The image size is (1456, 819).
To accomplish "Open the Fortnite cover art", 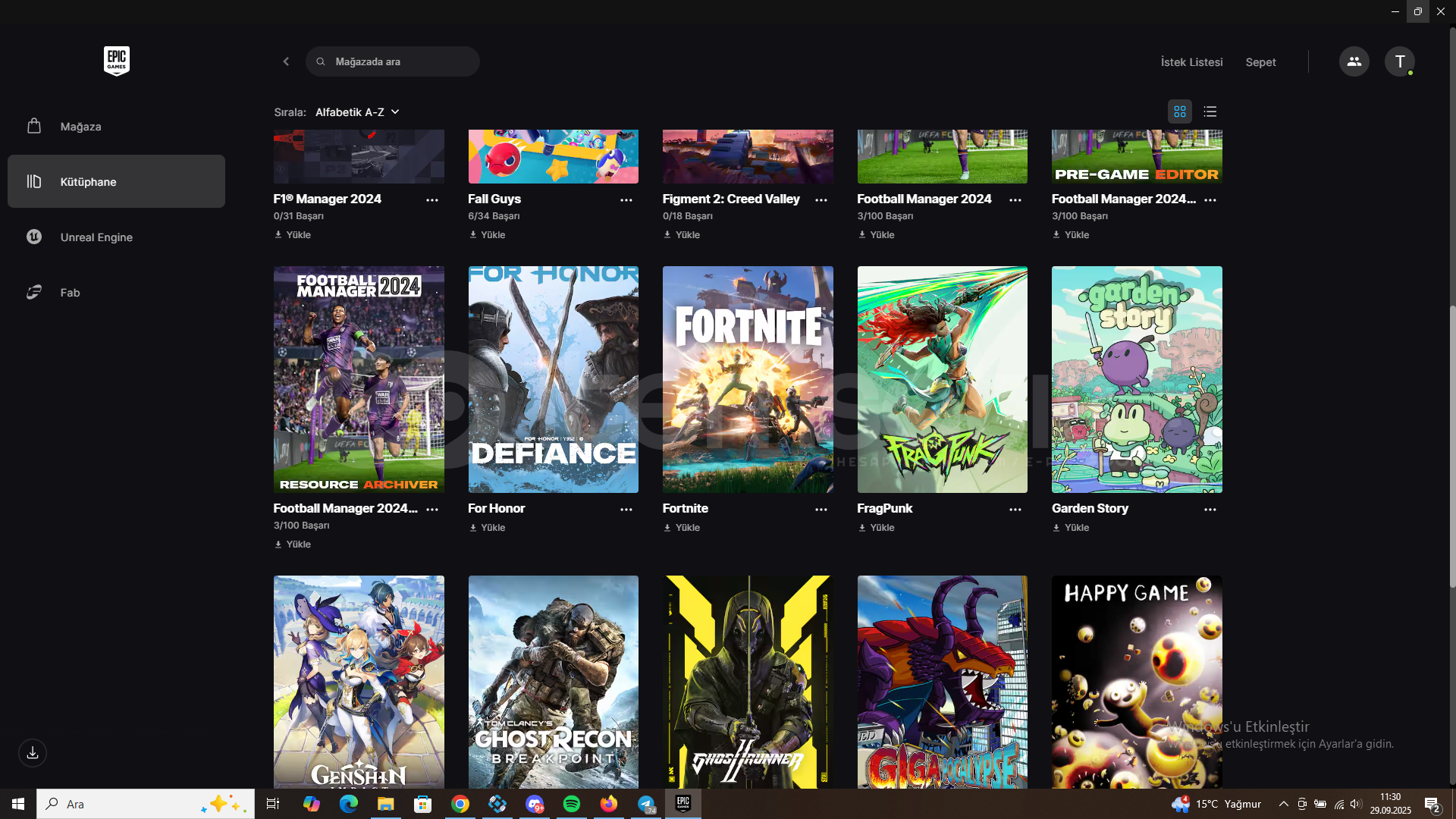I will coord(748,379).
